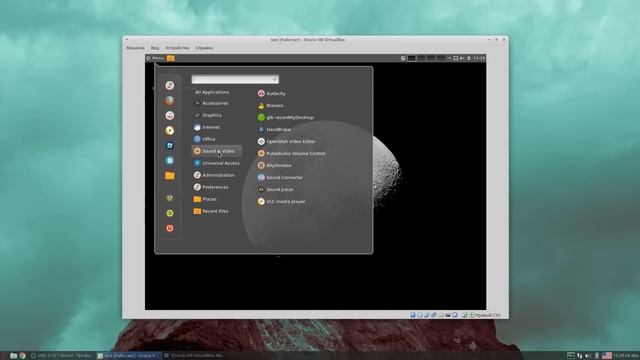Click the green logout icon in favorites

(x=170, y=213)
